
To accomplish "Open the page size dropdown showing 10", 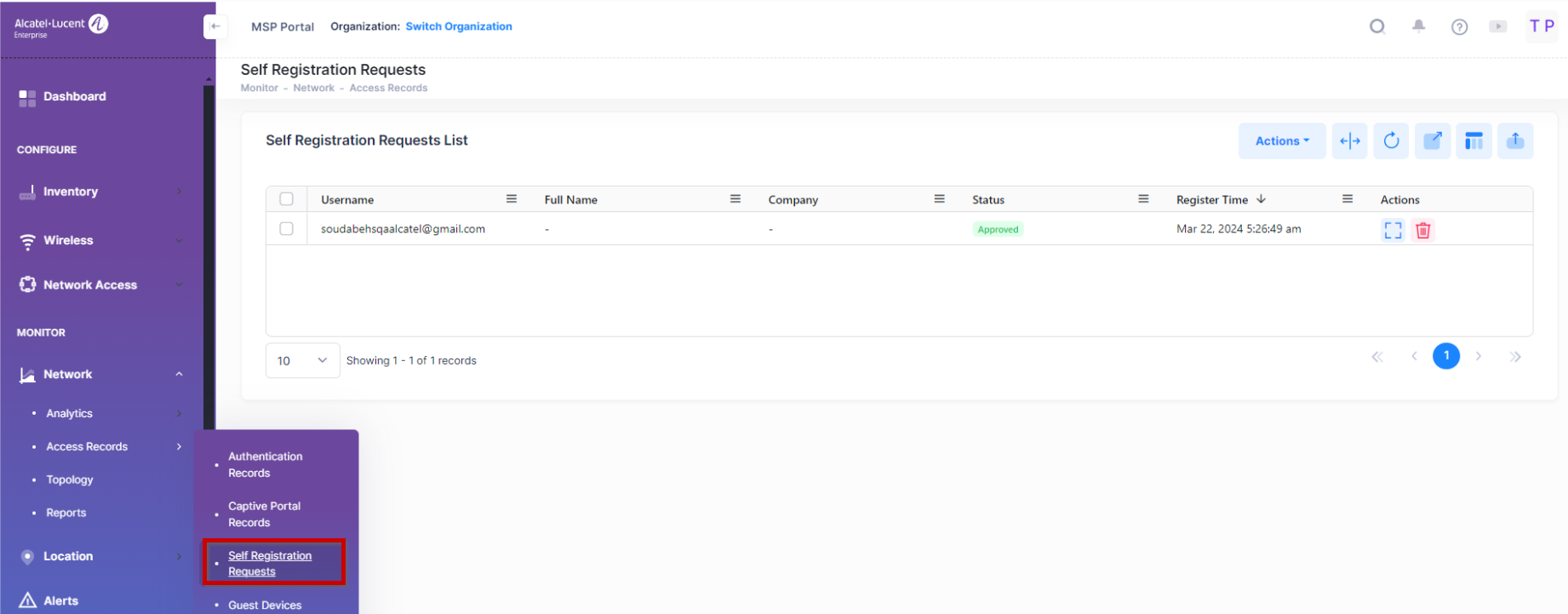I will click(302, 360).
